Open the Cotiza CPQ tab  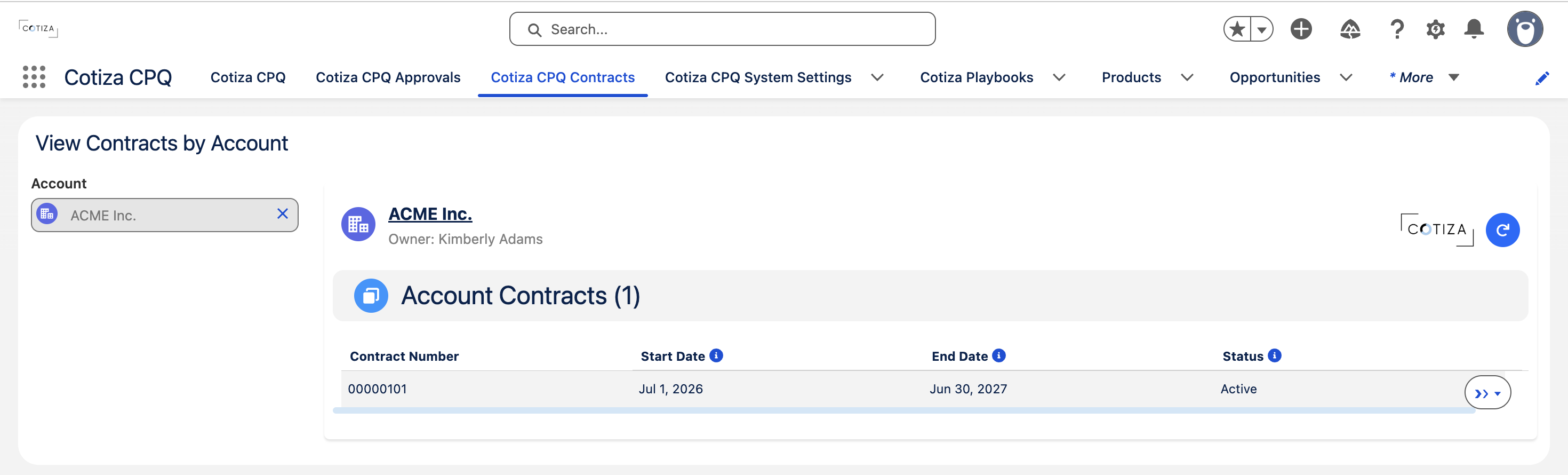(248, 77)
